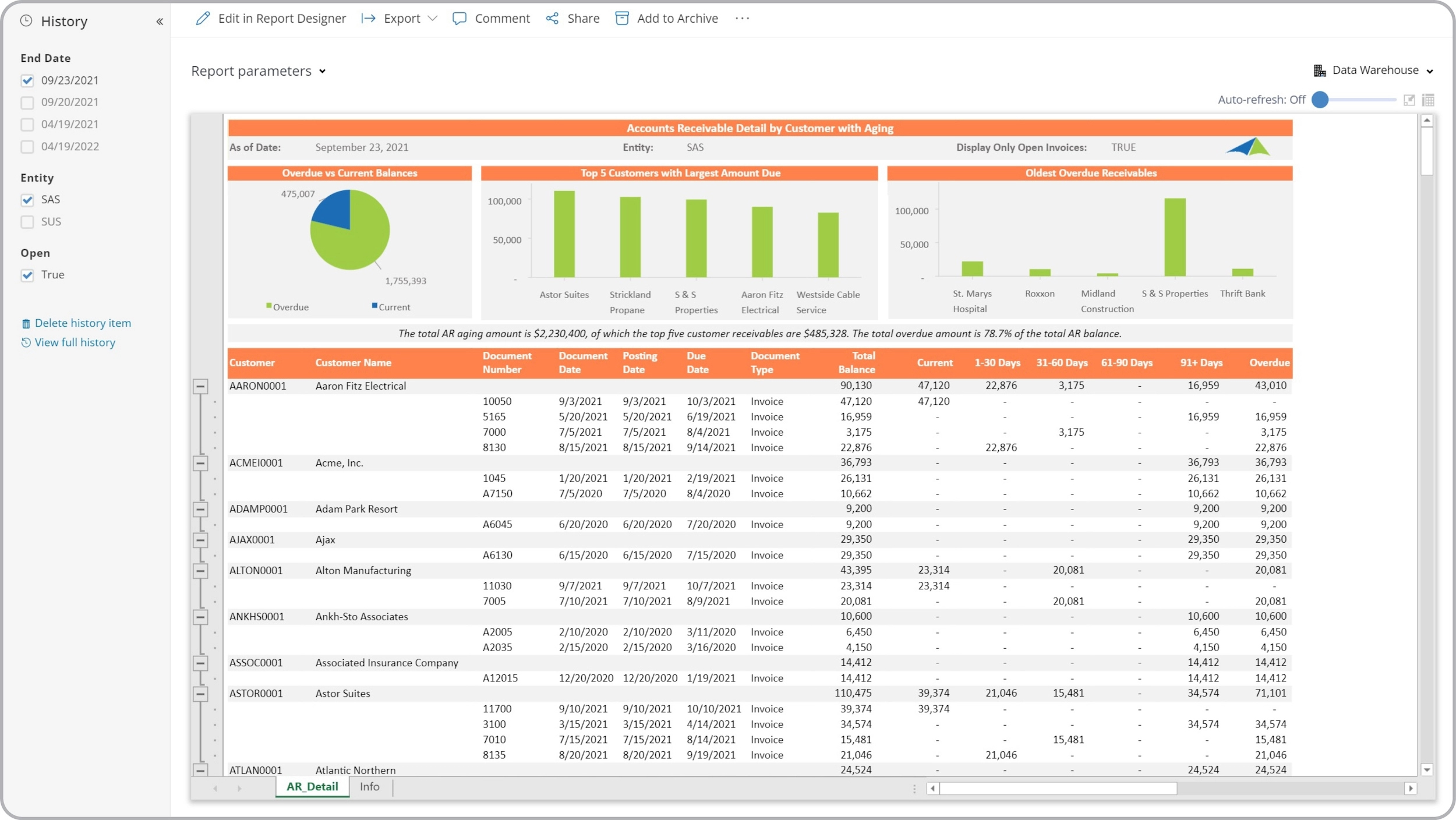The image size is (1456, 820).
Task: Toggle the 09/23/2021 end date checkbox
Action: (x=27, y=80)
